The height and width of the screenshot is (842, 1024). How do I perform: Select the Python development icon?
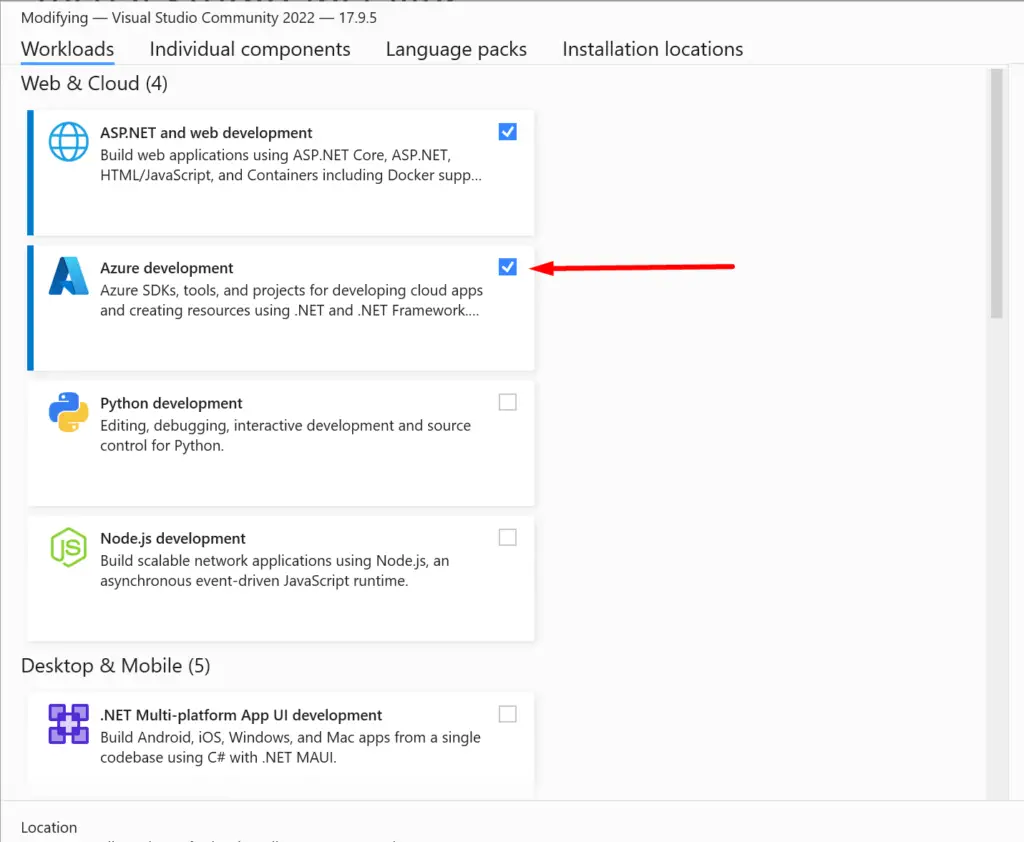[x=67, y=412]
